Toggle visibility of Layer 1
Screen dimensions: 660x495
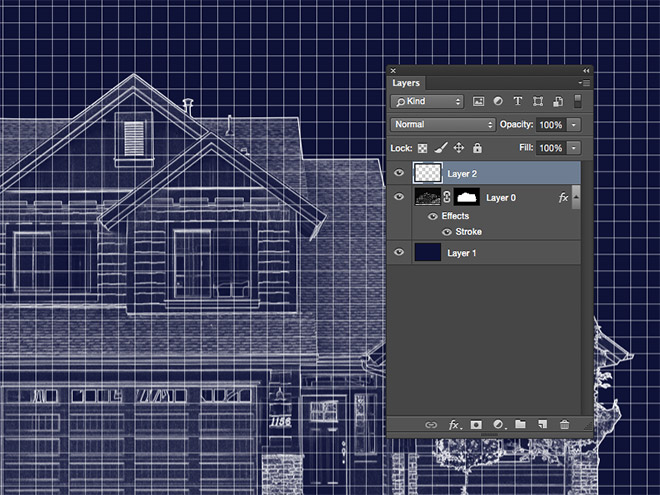click(x=399, y=253)
